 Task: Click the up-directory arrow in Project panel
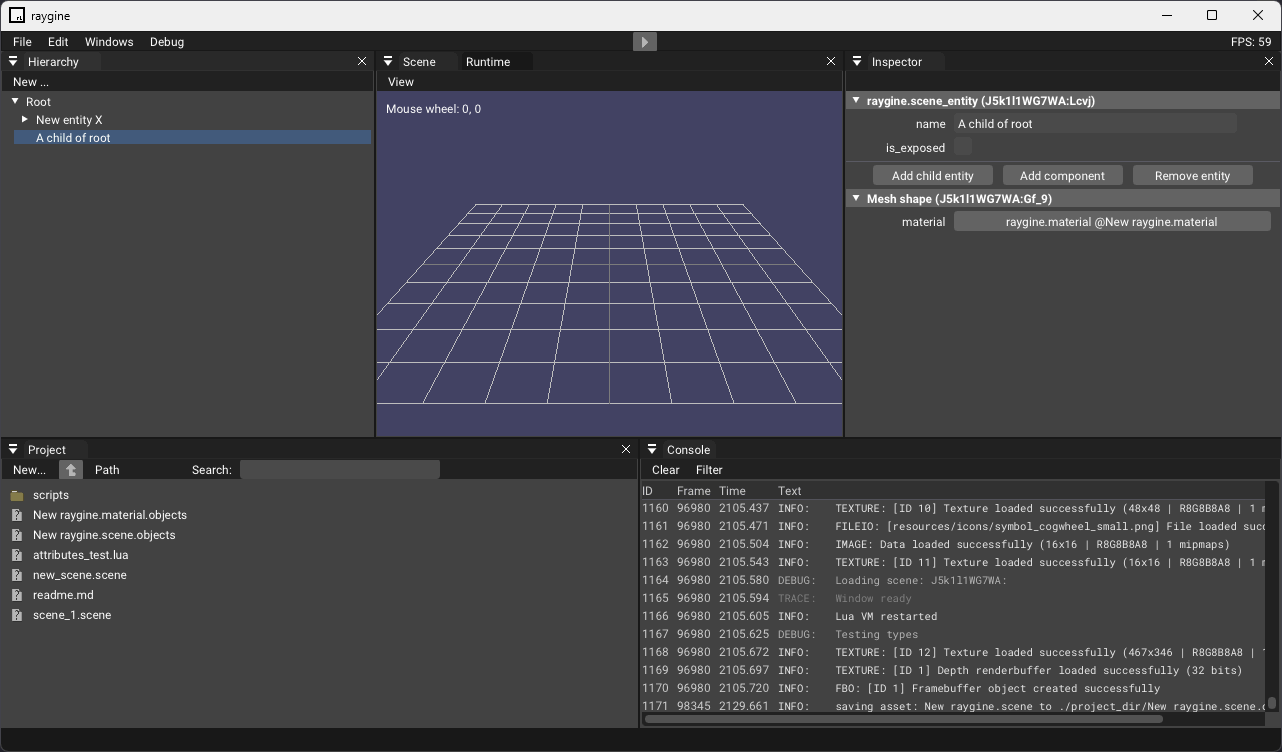[71, 469]
